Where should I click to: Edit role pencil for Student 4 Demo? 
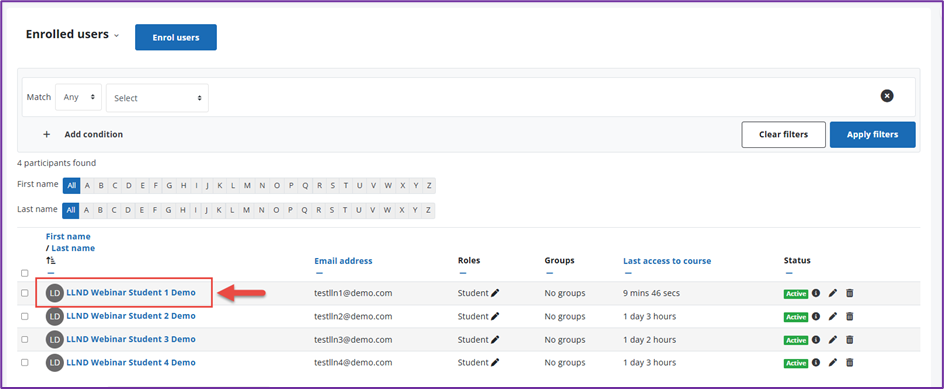pyautogui.click(x=495, y=363)
